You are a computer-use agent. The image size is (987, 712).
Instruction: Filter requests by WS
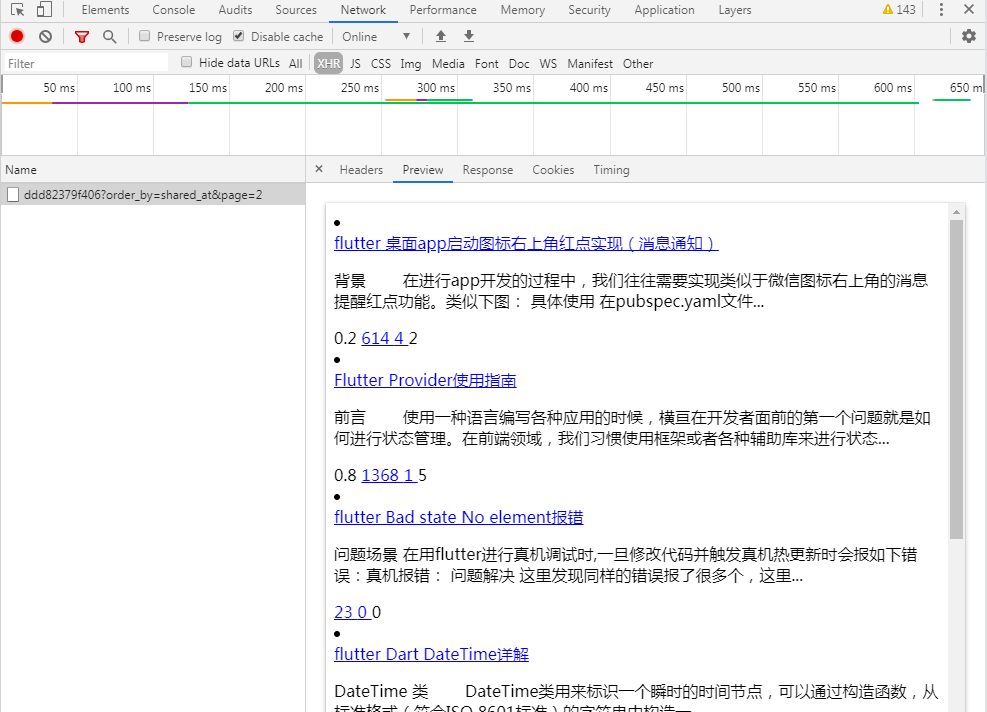pyautogui.click(x=548, y=64)
